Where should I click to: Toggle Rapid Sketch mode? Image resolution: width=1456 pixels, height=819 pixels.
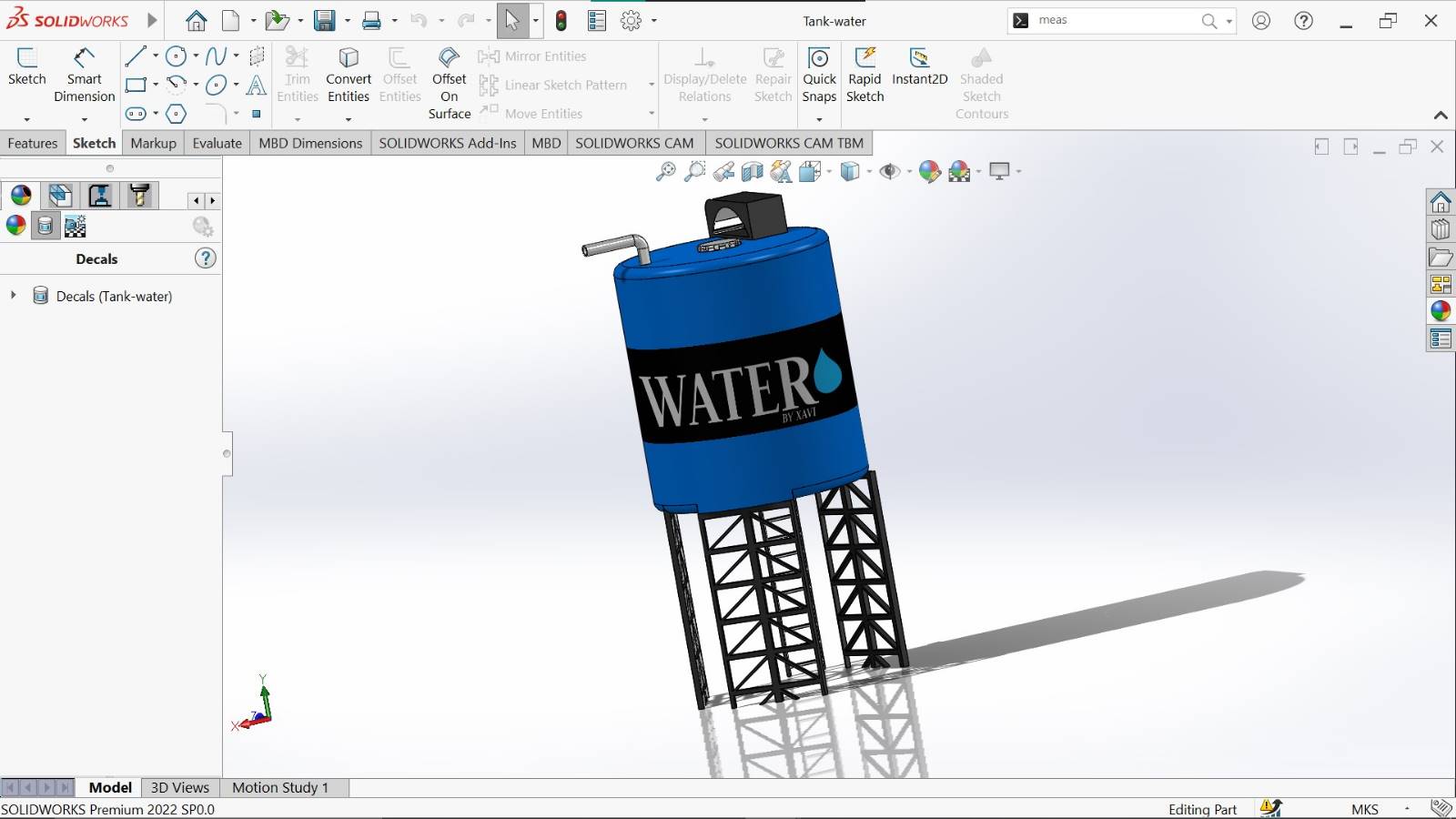coord(865,75)
